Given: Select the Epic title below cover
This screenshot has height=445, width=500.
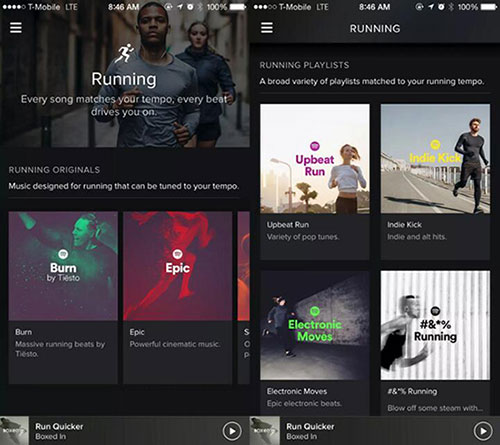Looking at the screenshot, I should coord(137,332).
